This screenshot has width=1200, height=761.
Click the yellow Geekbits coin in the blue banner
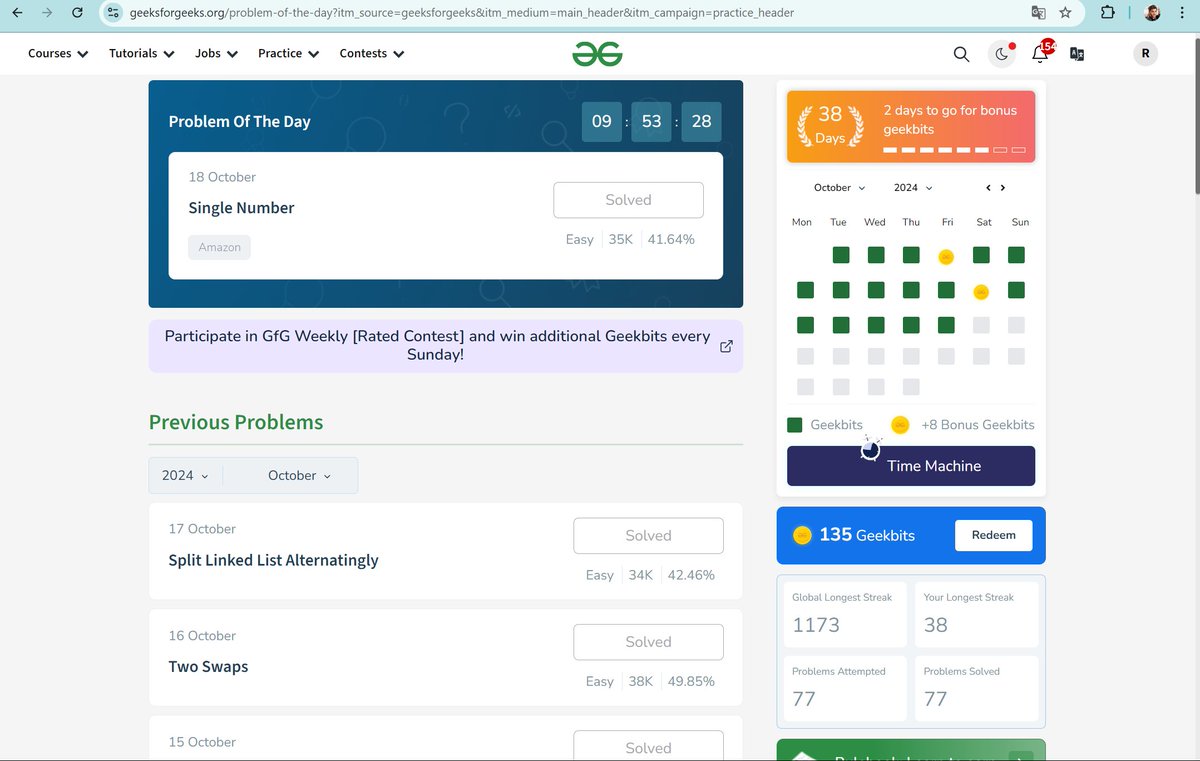point(802,535)
